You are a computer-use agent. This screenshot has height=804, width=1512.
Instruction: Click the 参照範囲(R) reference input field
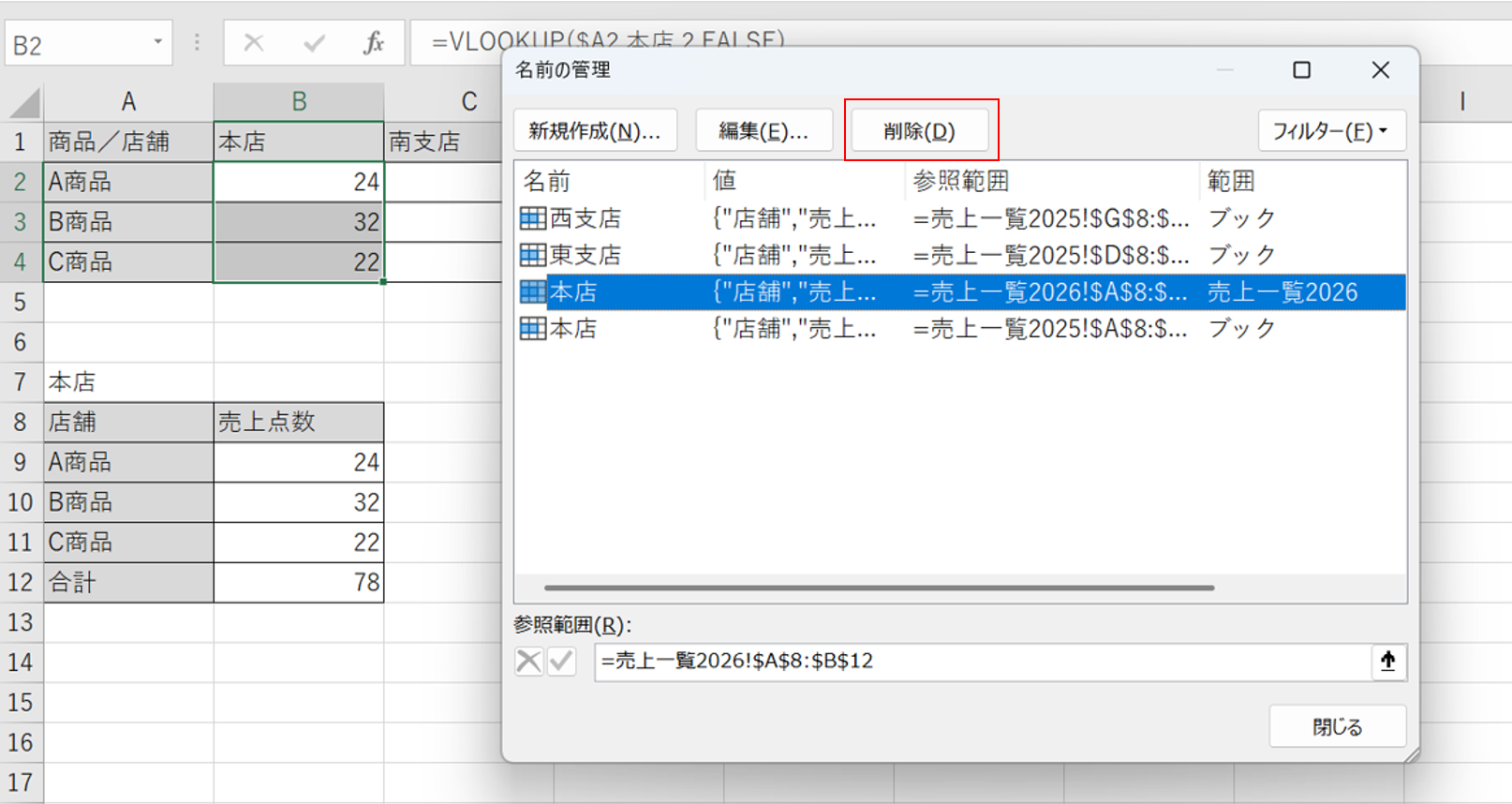979,662
